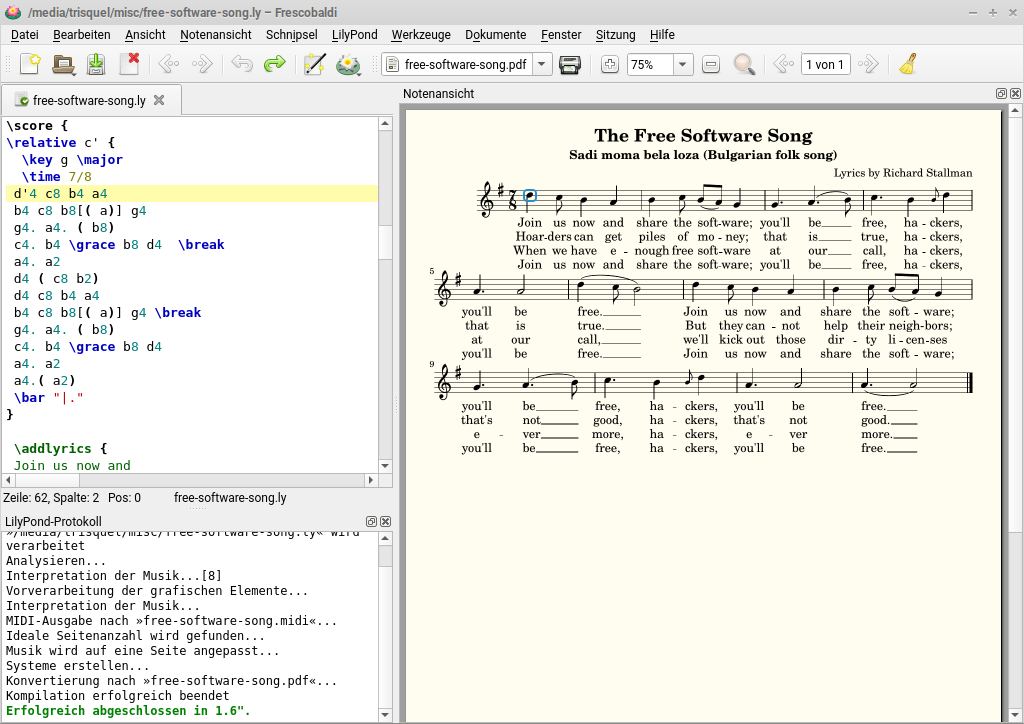1024x724 pixels.
Task: Activate the magnifier glass tool
Action: (744, 64)
